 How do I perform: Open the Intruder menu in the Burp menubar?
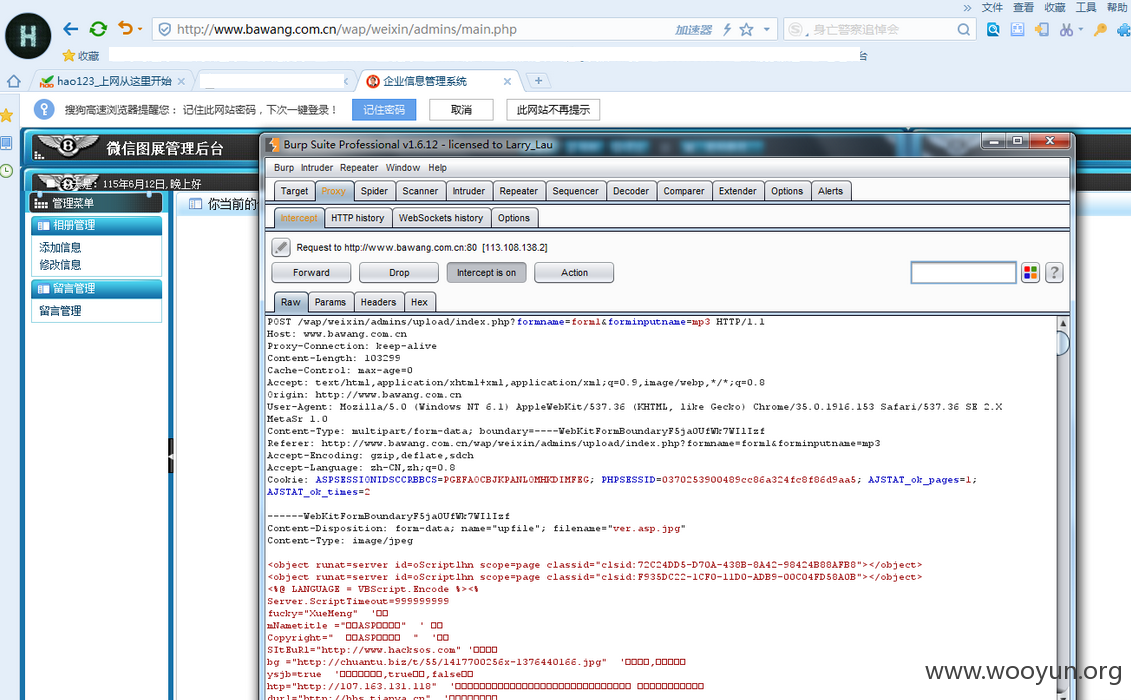317,167
